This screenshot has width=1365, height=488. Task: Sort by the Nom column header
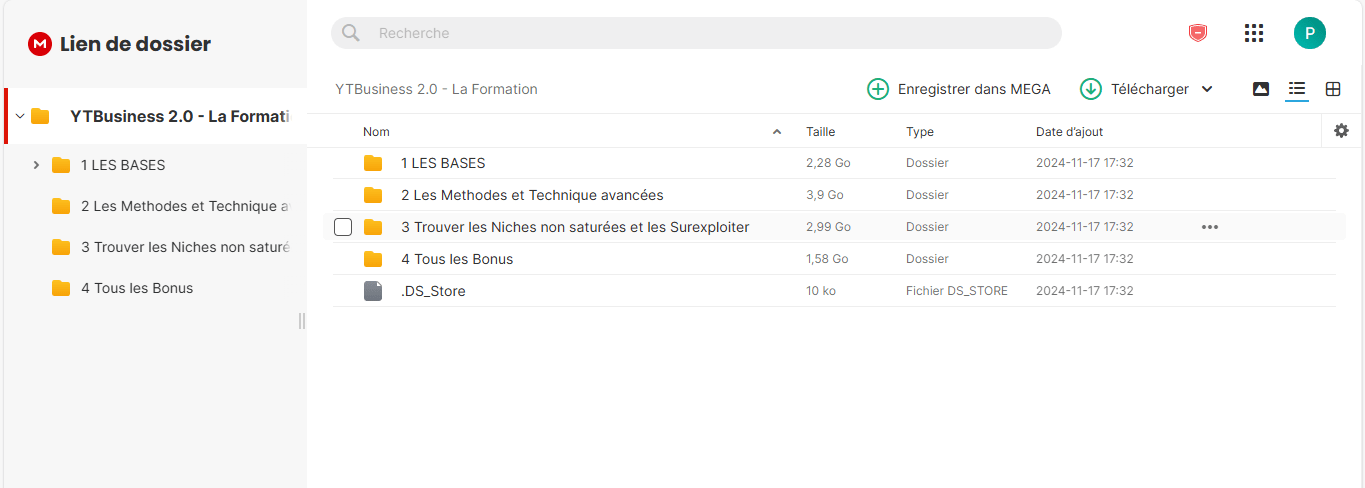click(x=376, y=132)
